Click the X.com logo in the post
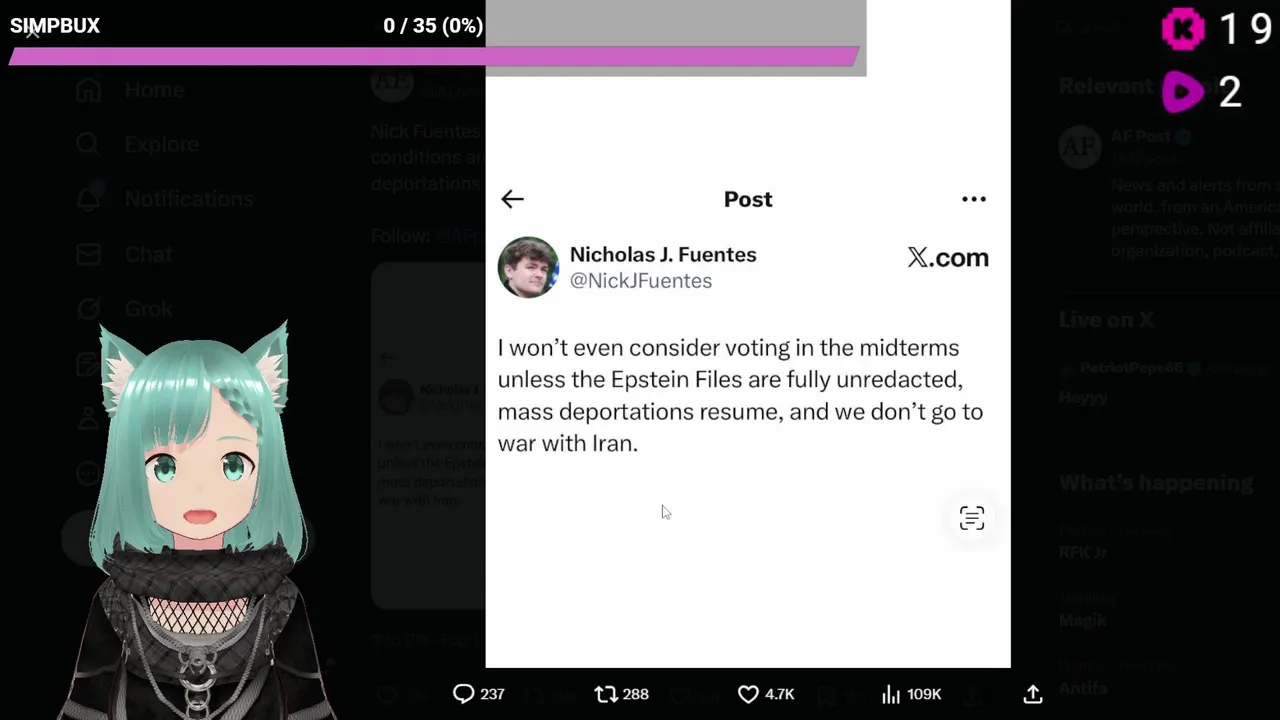Viewport: 1280px width, 720px height. point(947,258)
